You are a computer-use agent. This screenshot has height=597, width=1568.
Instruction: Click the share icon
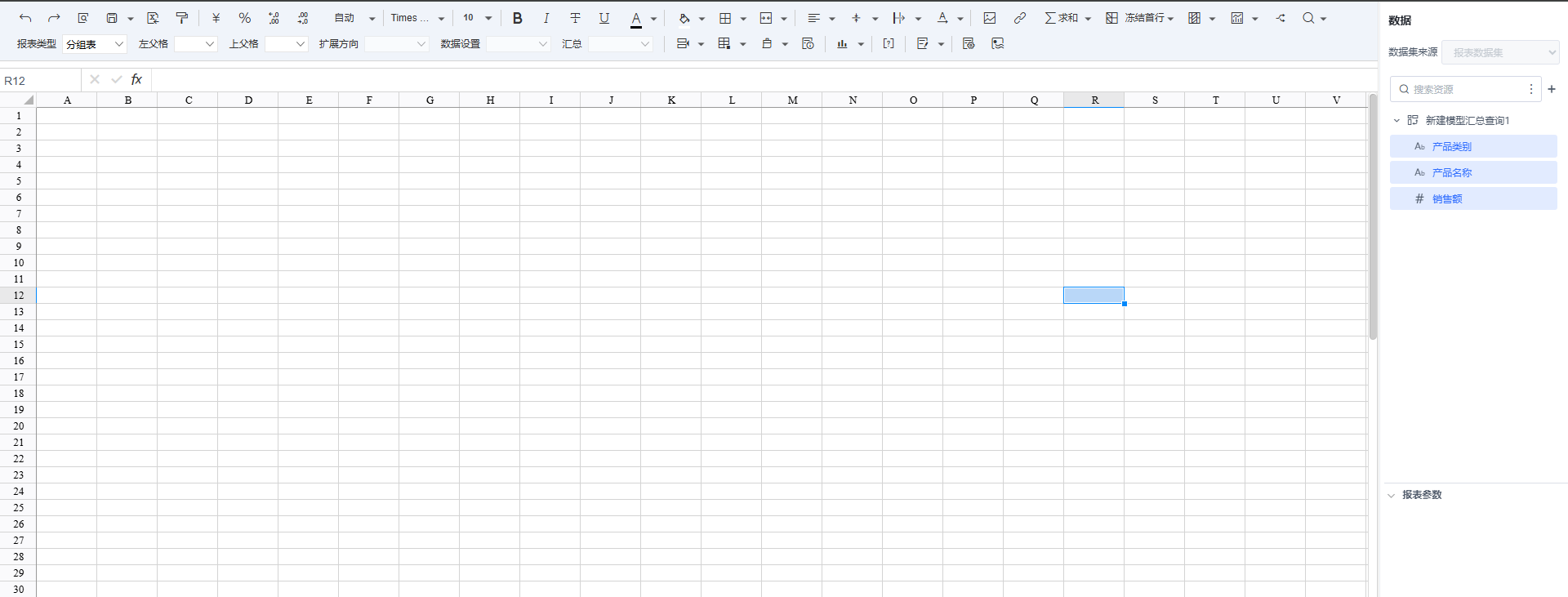click(1281, 18)
